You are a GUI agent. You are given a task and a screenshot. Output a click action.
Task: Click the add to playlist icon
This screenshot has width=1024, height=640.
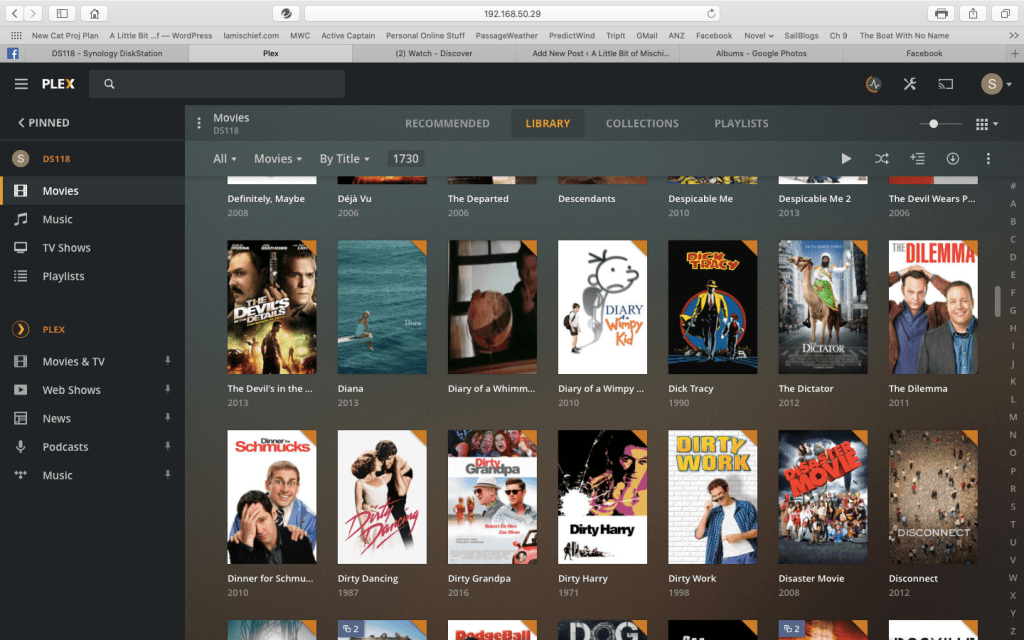click(917, 158)
